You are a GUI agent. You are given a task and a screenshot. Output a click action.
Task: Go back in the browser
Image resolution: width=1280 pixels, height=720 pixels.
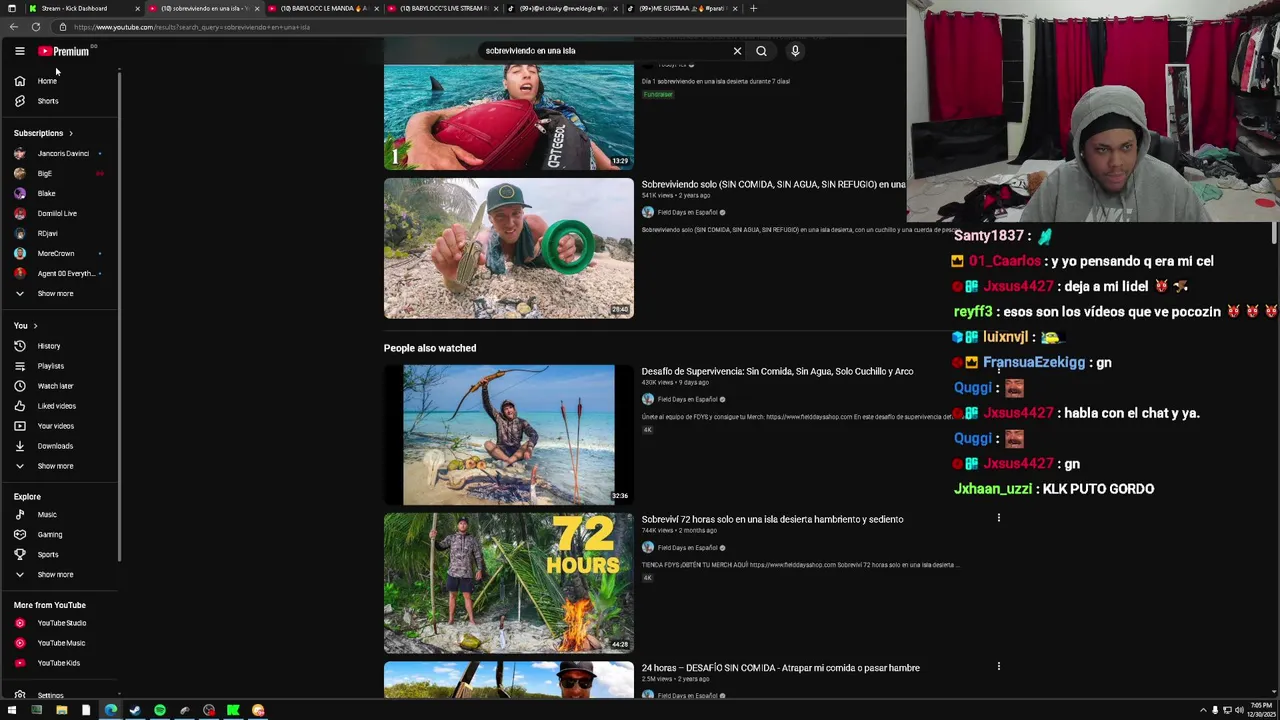pos(13,27)
